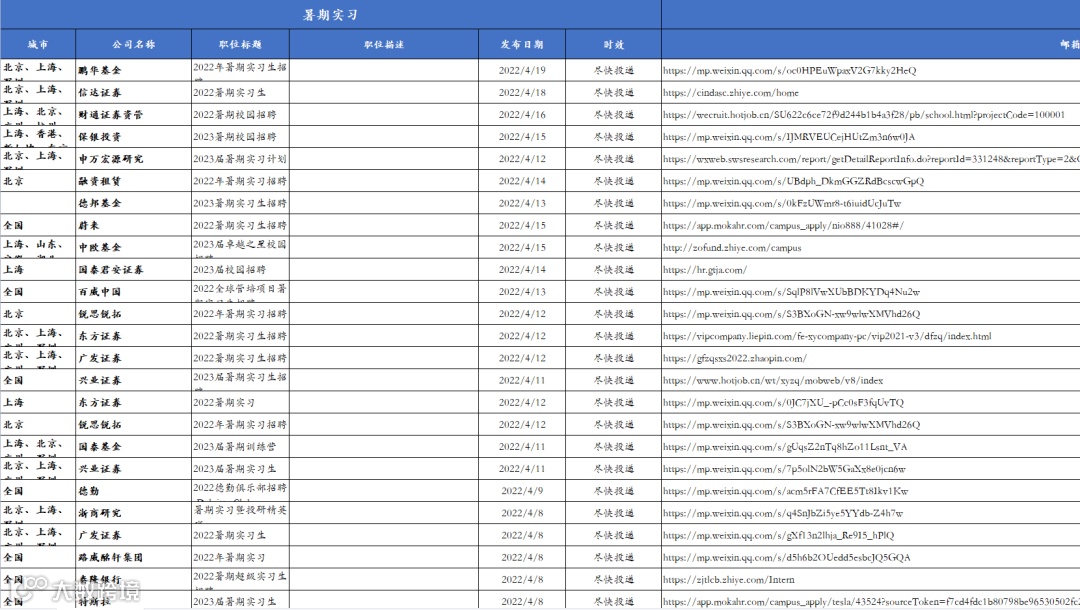Select the 尽快投递 cell in 德勤 row

(x=613, y=491)
